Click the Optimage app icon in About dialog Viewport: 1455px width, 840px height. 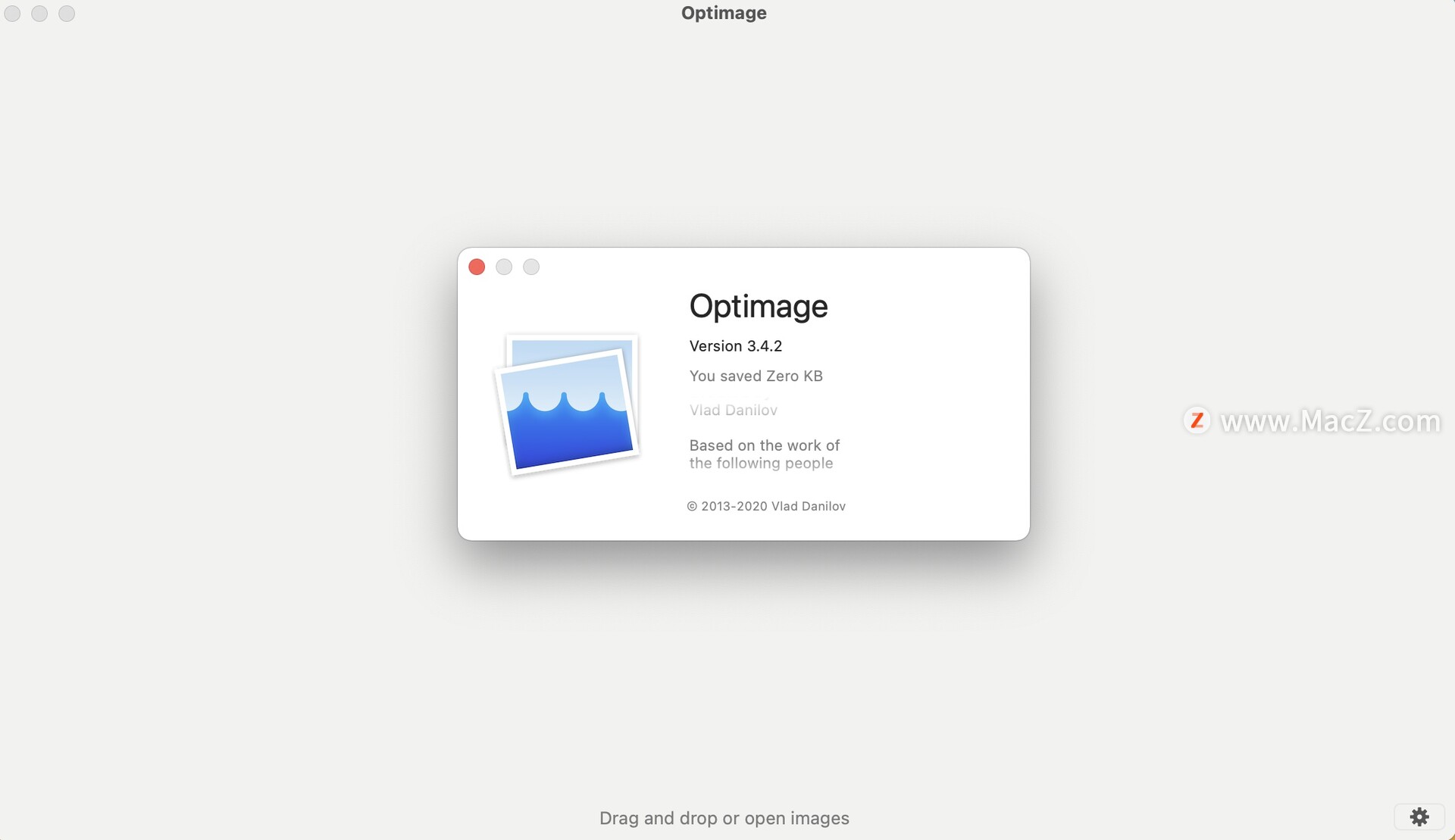[x=568, y=405]
